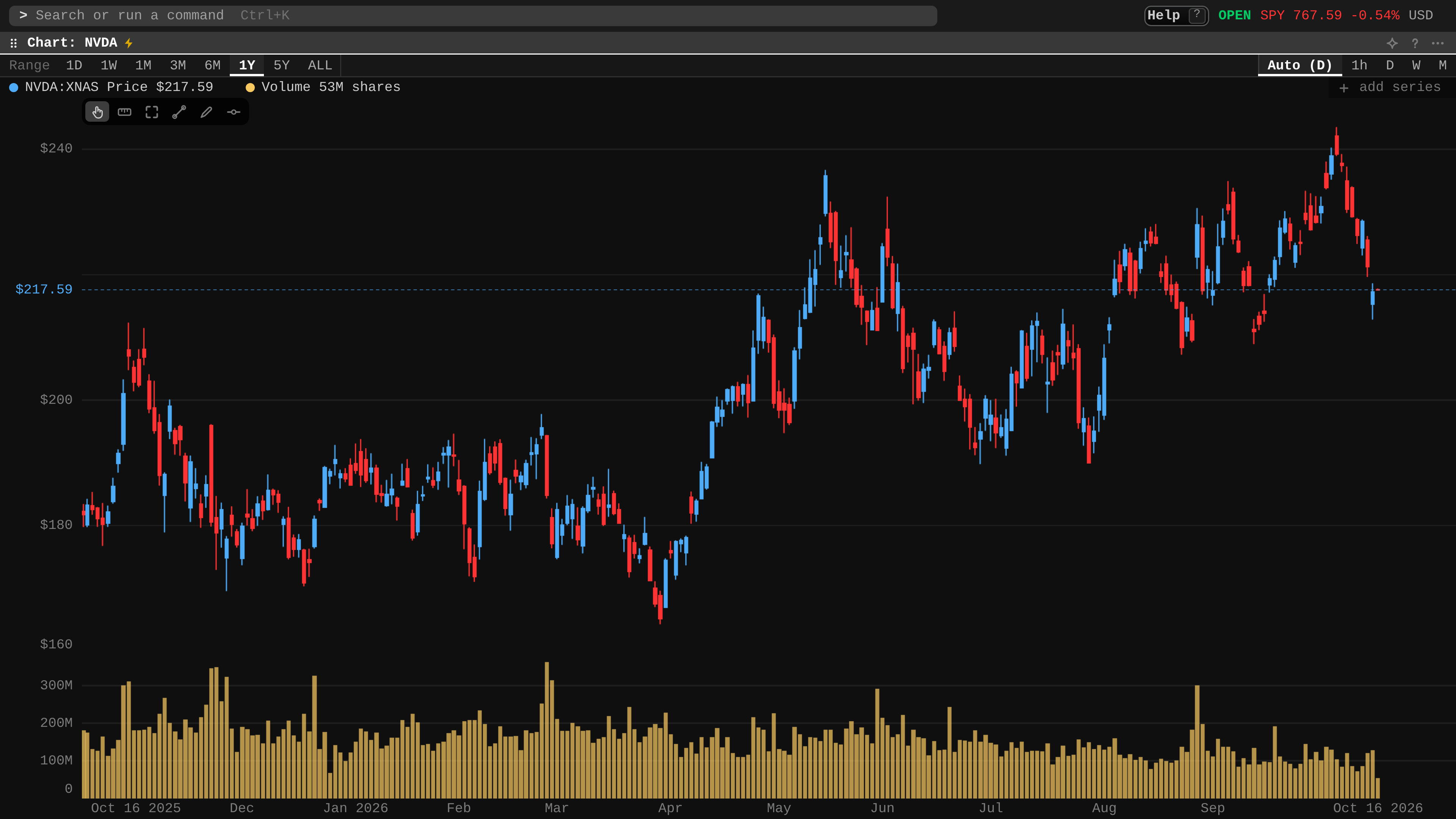The width and height of the screenshot is (1456, 819).
Task: Click the Help button
Action: pos(1176,15)
